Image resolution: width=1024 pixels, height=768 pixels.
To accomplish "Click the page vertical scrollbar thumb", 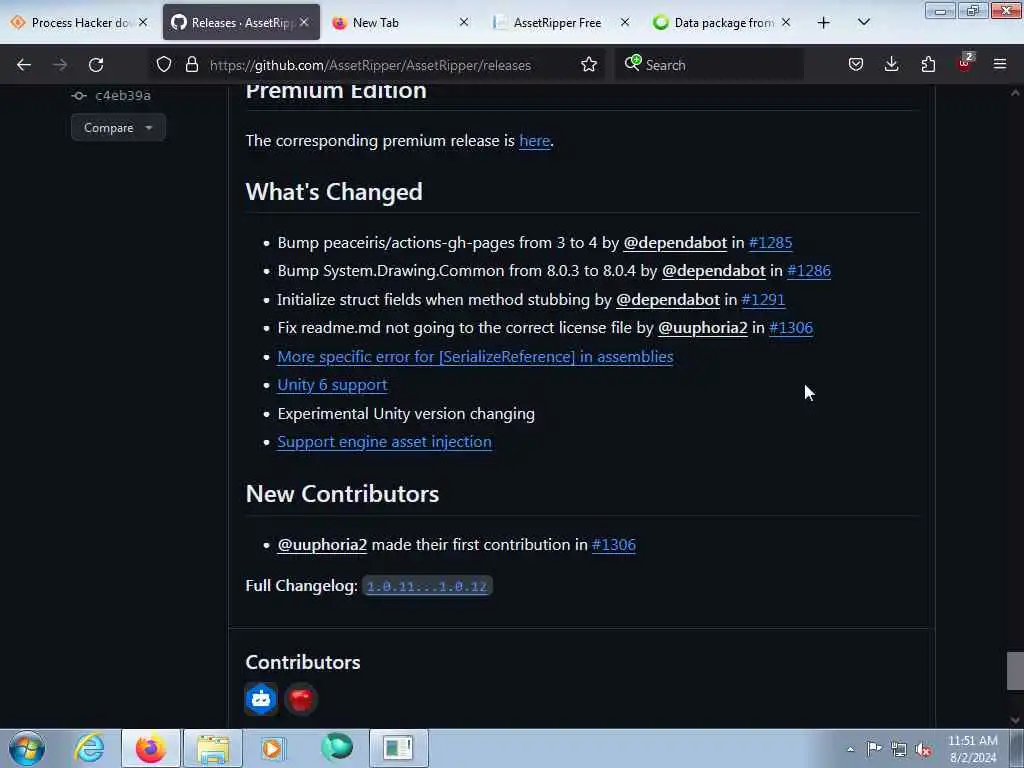I will 1015,671.
